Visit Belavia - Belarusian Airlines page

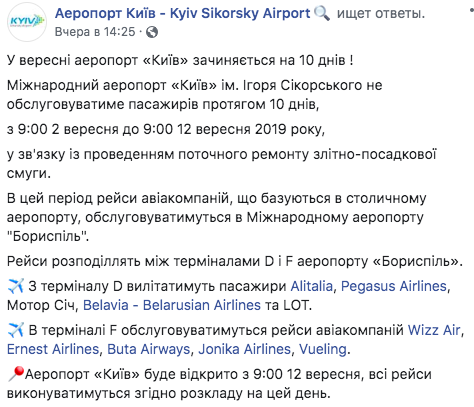pyautogui.click(x=172, y=305)
